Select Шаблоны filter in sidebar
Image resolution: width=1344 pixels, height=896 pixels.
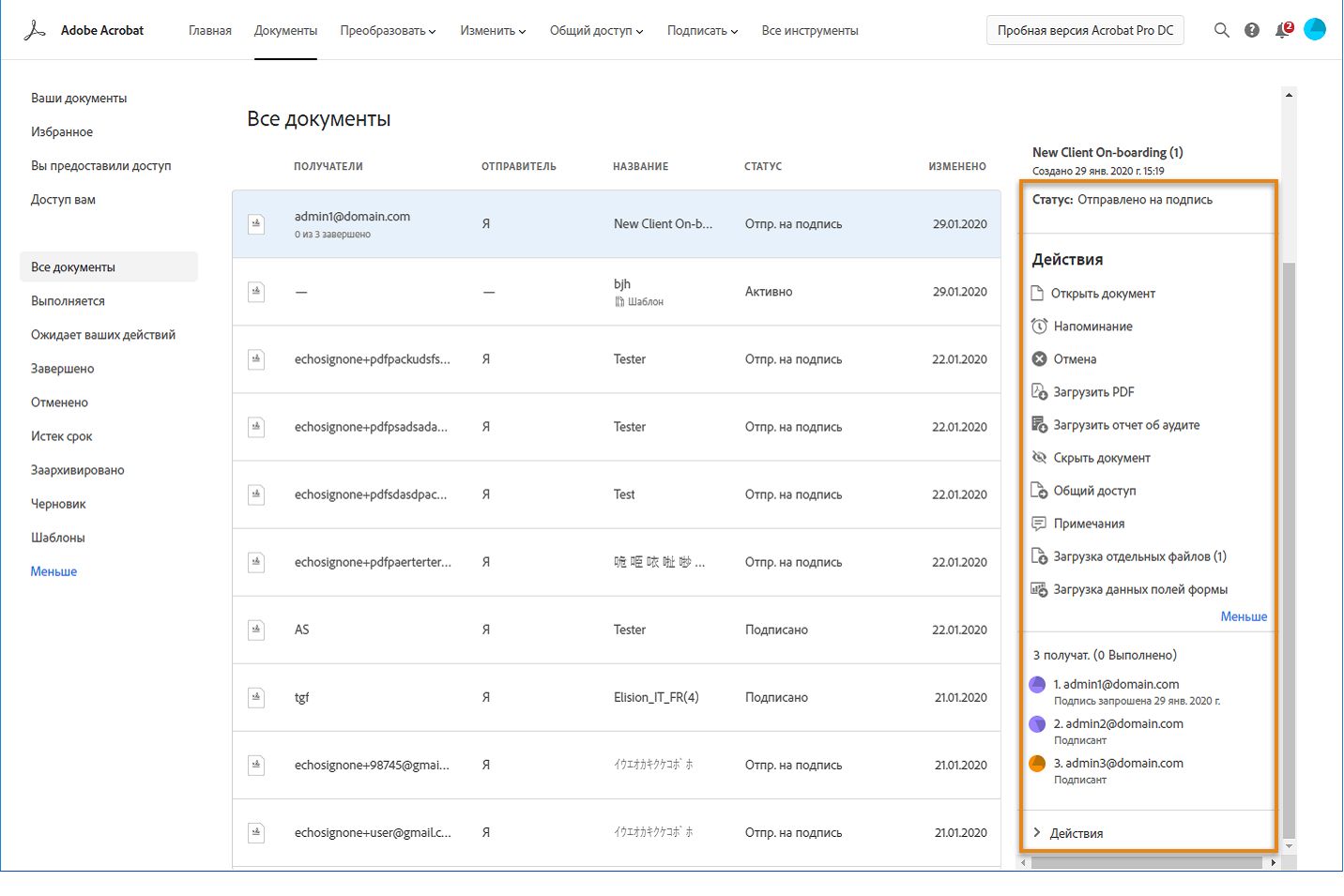tap(58, 538)
